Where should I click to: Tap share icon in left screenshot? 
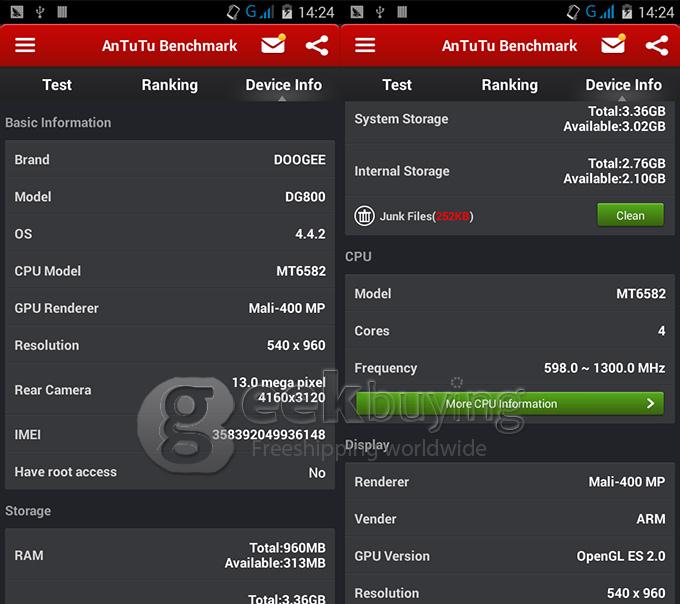(317, 46)
